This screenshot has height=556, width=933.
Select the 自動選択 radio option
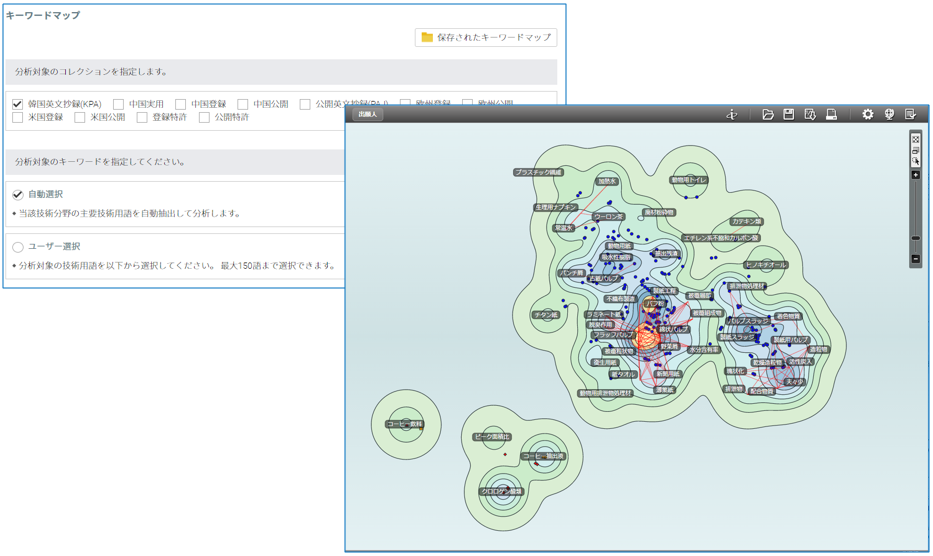18,195
